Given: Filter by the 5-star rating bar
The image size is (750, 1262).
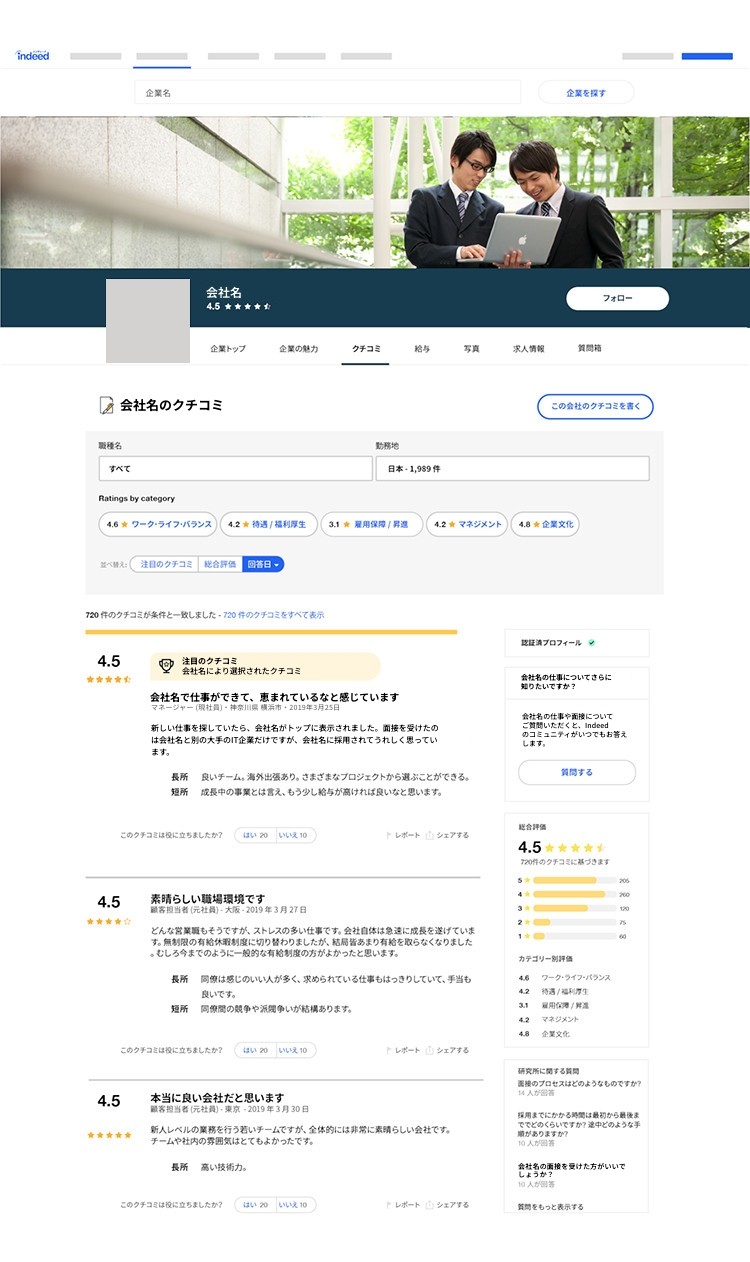Looking at the screenshot, I should pos(573,880).
